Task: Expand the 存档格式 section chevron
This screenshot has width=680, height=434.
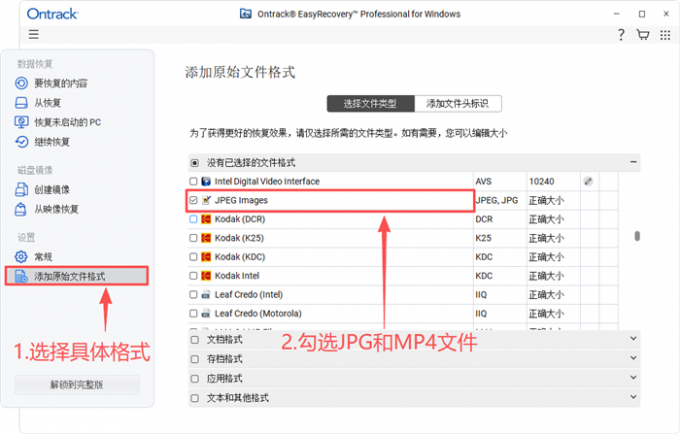Action: [633, 358]
